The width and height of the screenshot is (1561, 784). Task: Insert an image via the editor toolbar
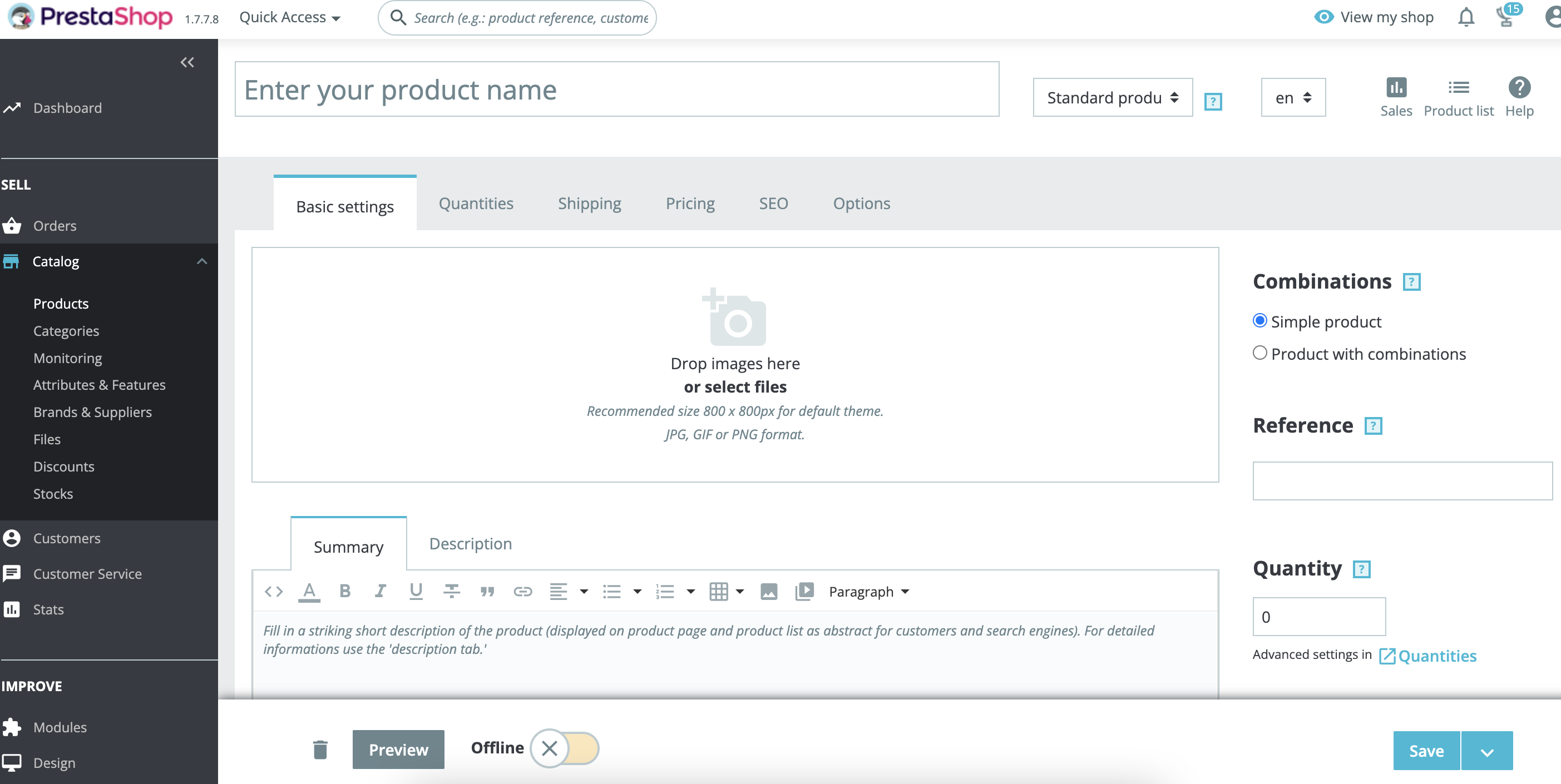(768, 591)
